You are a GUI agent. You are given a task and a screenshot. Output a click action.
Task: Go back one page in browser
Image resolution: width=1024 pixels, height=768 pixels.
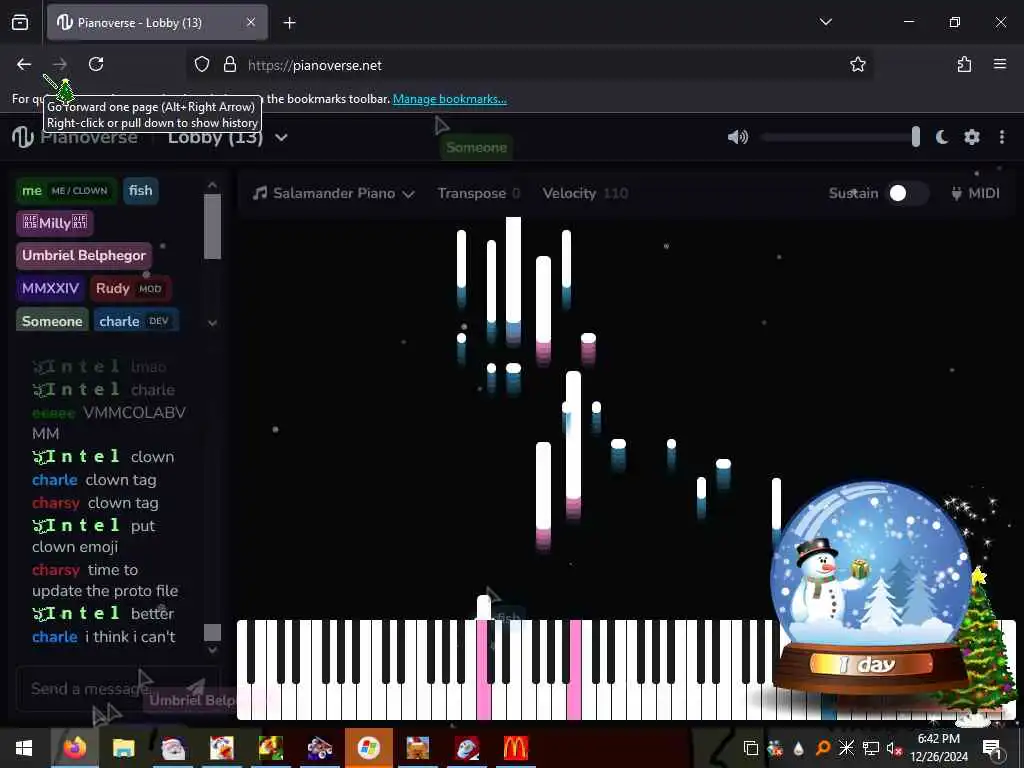24,64
